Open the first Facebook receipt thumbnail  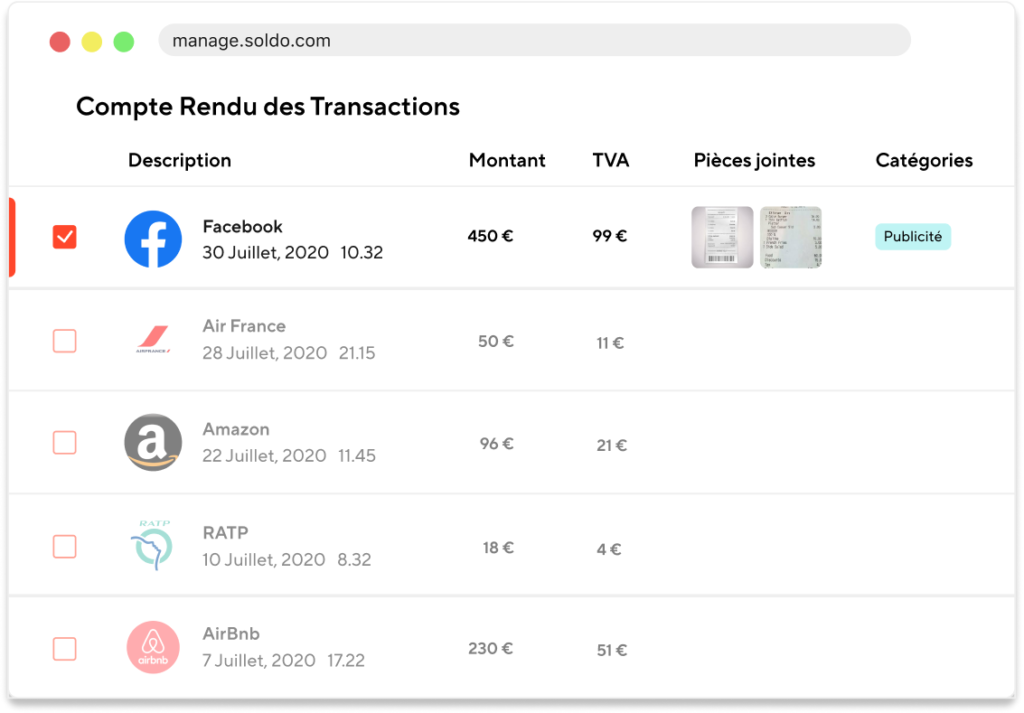tap(722, 237)
